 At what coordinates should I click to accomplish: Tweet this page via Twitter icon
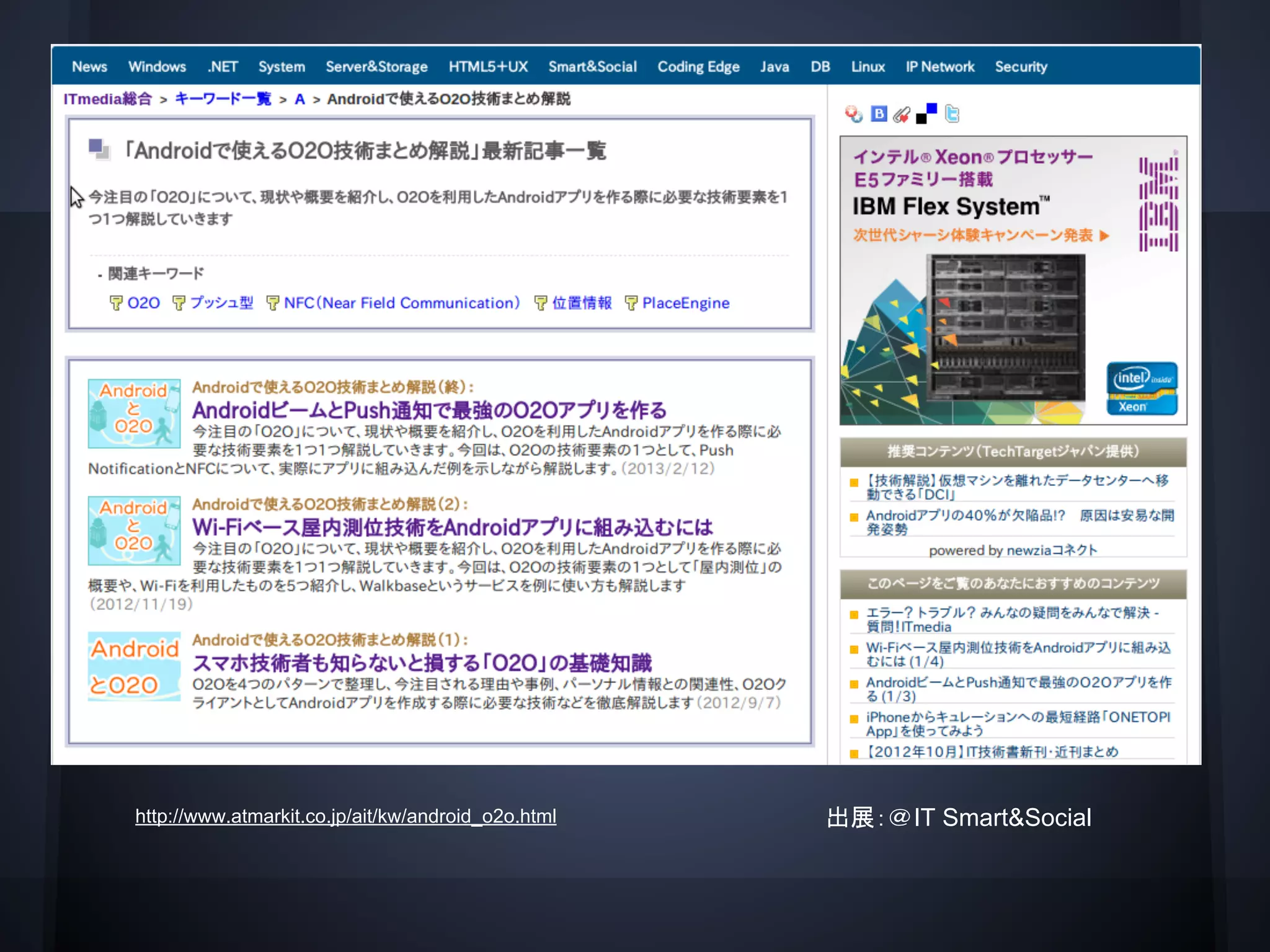pos(952,113)
